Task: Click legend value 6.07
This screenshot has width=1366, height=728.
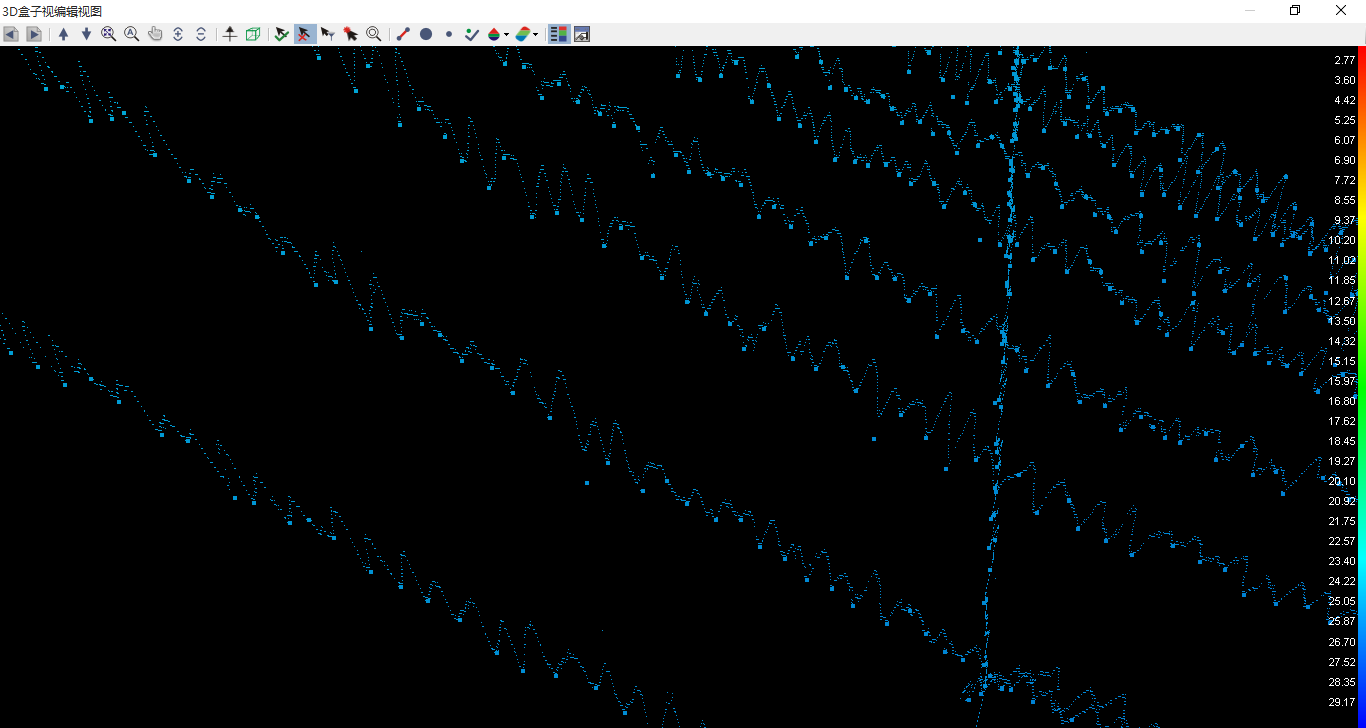Action: click(1344, 140)
